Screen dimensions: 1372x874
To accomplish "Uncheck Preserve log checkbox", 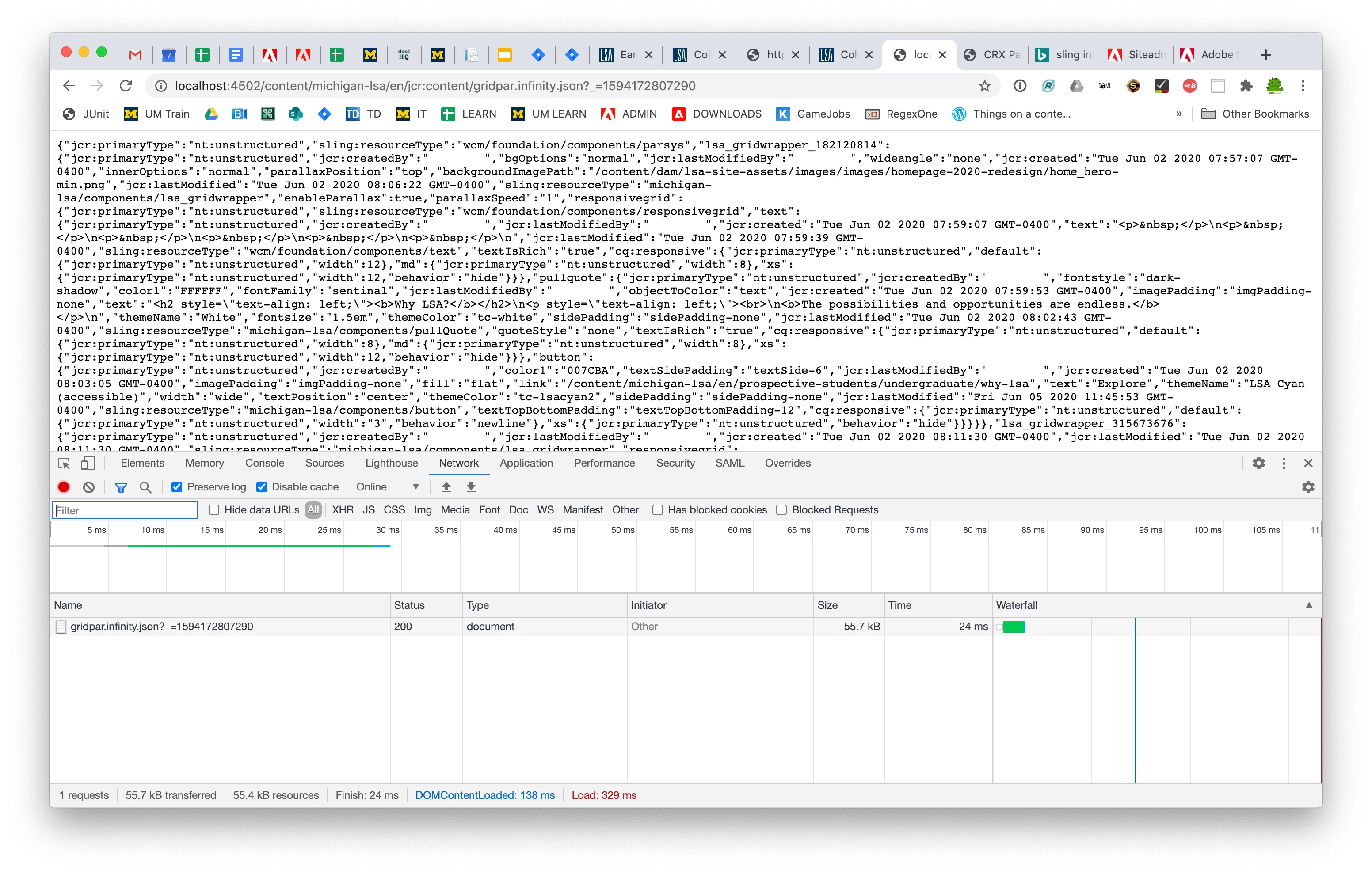I will coord(177,487).
